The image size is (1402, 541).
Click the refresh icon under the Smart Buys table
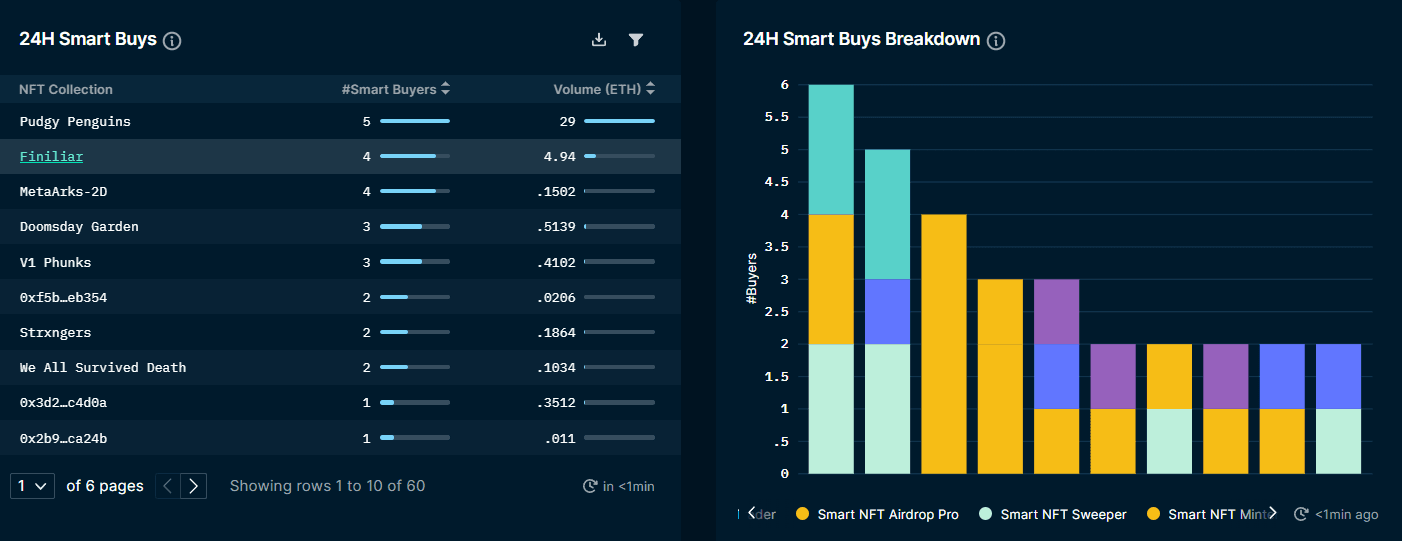click(x=590, y=486)
